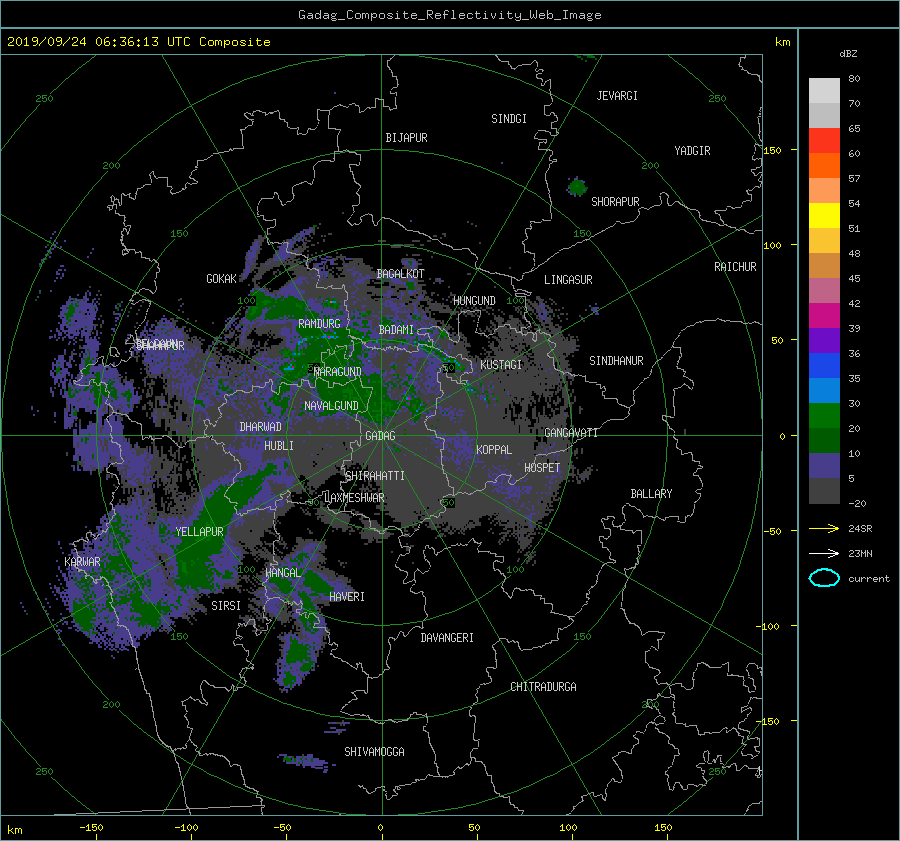Click the yellow 24SR arrow icon

point(824,528)
